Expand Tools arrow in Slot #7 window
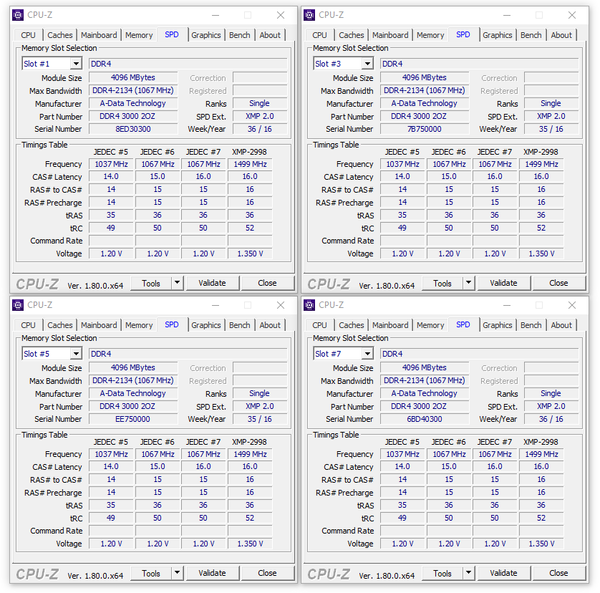 pos(468,573)
